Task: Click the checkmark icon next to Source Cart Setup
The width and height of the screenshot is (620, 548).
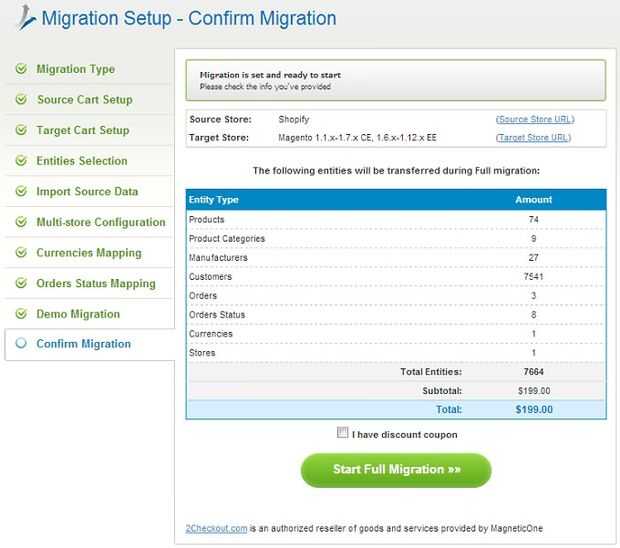Action: pyautogui.click(x=20, y=100)
